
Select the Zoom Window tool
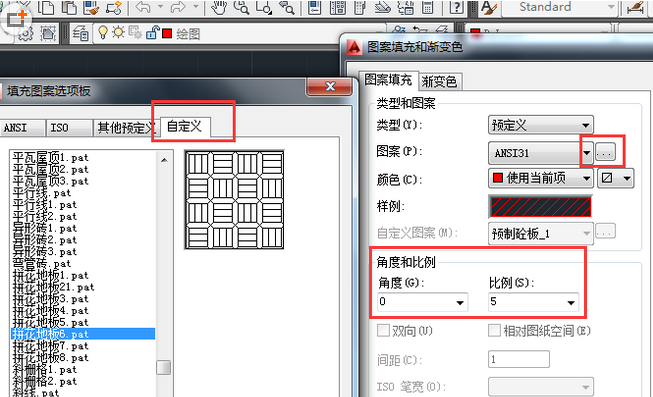point(264,7)
